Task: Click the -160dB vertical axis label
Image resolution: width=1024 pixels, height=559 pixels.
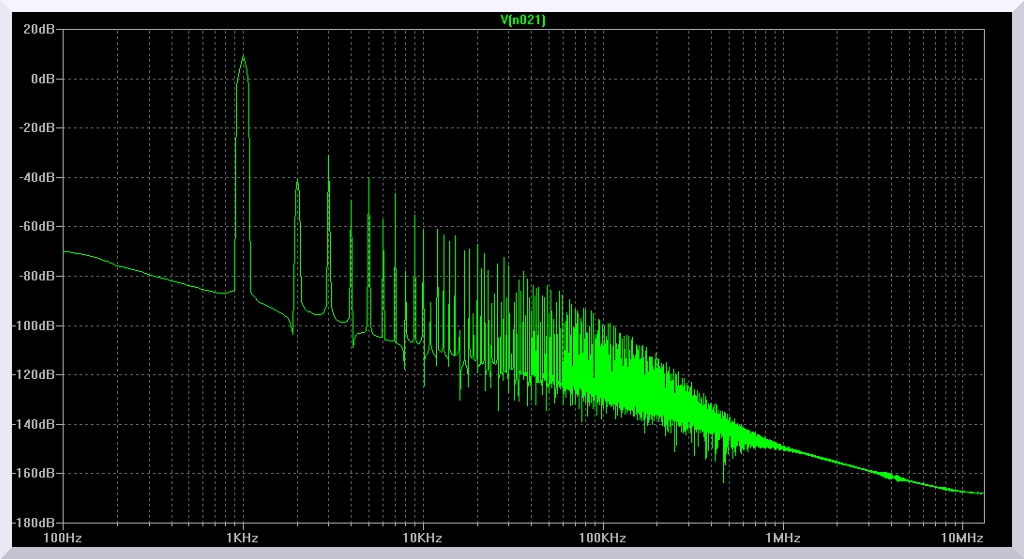Action: click(x=34, y=473)
